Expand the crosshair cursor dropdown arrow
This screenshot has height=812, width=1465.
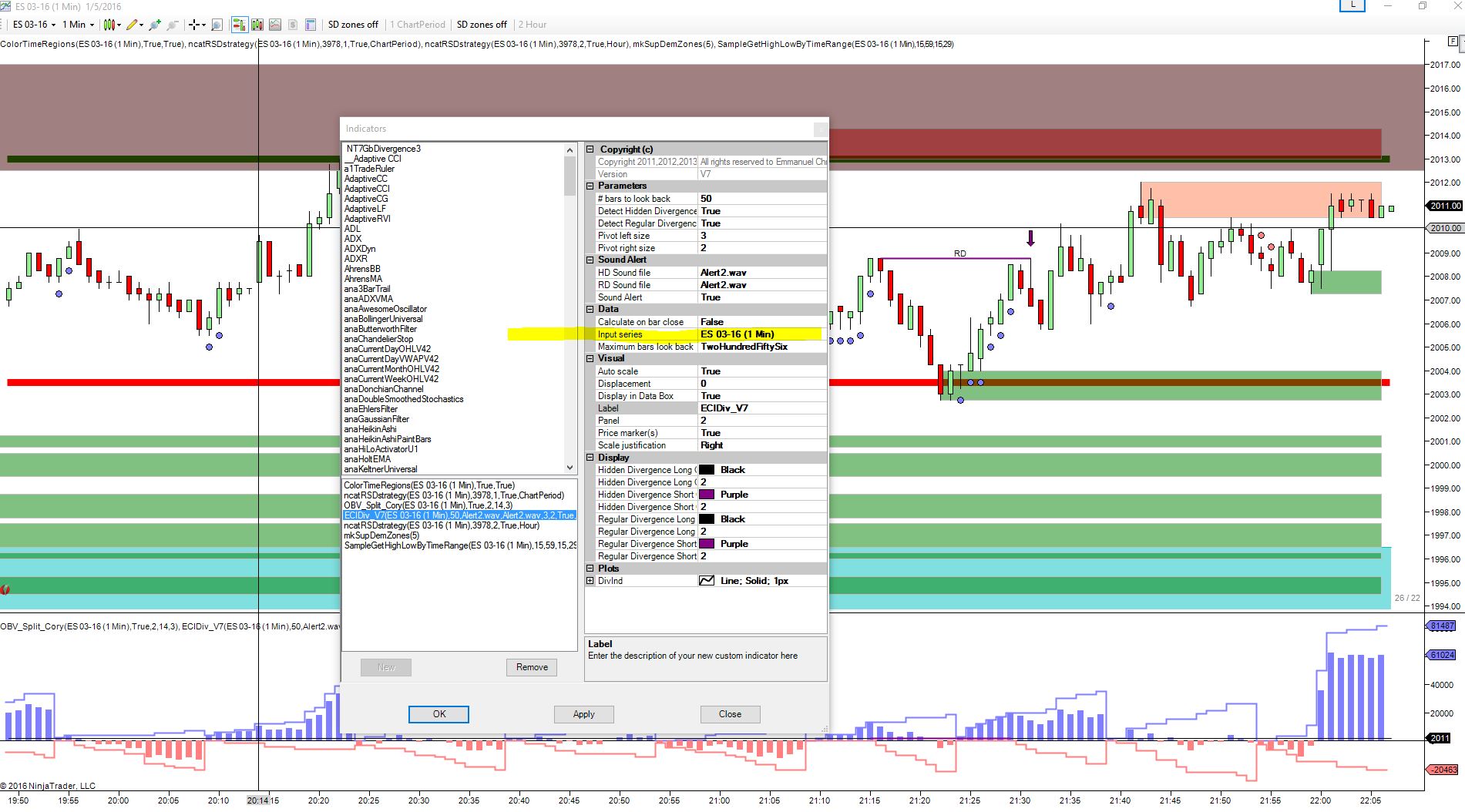coord(203,25)
